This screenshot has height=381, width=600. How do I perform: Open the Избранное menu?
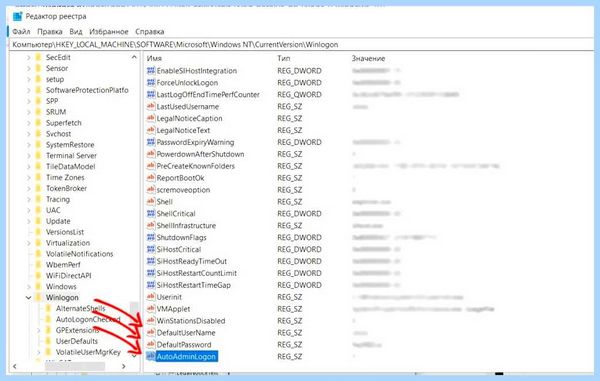point(109,32)
